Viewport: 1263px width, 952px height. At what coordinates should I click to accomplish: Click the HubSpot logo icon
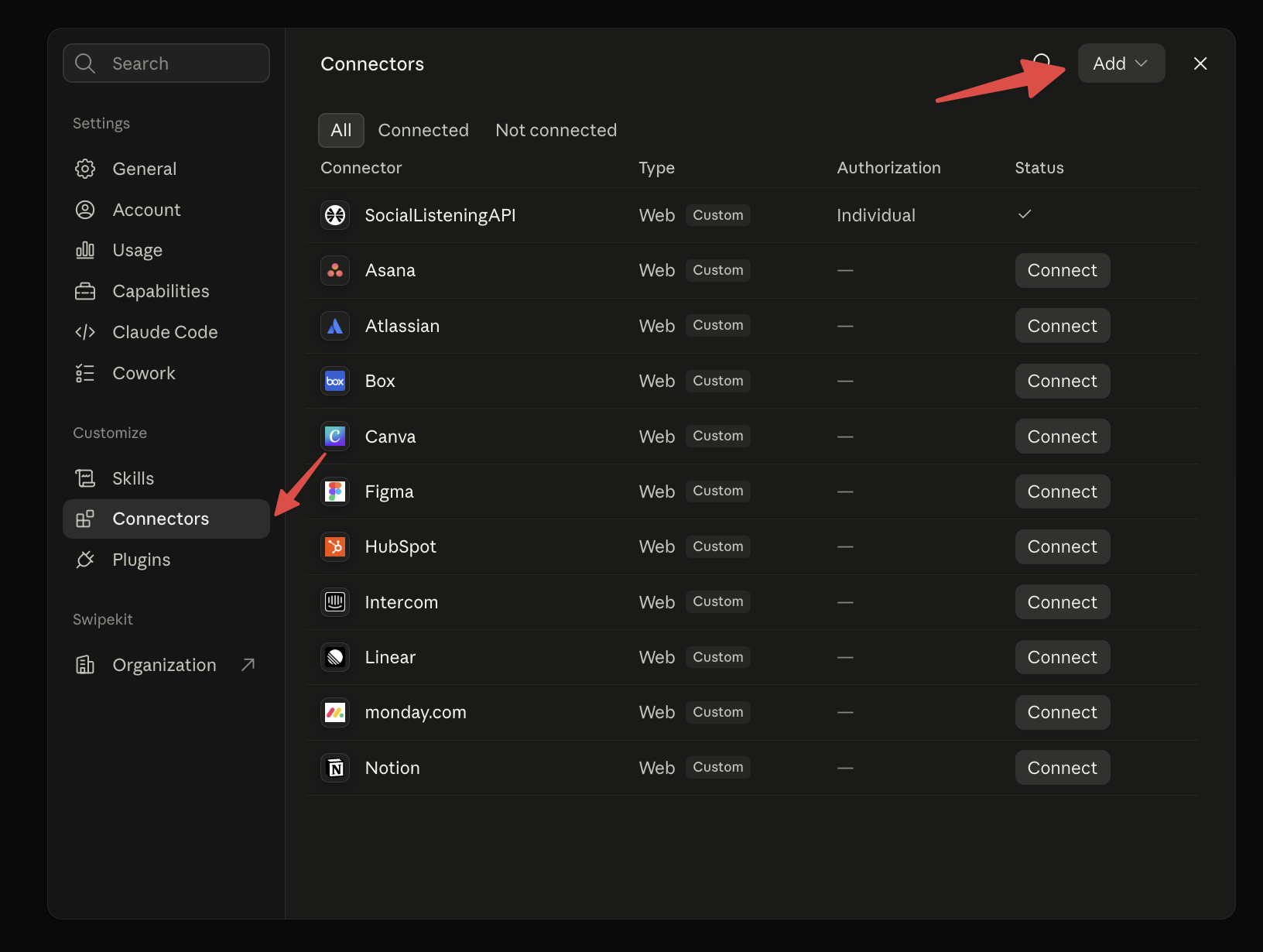click(335, 546)
